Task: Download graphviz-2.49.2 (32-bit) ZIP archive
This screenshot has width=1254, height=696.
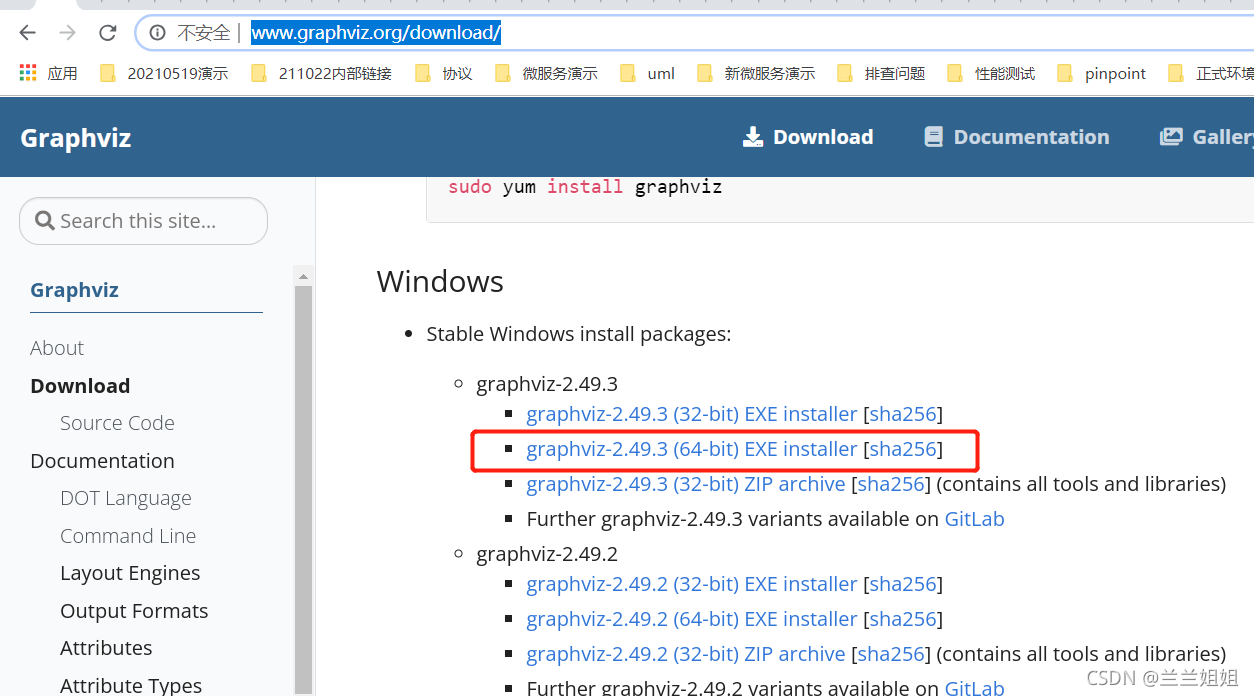Action: 686,654
